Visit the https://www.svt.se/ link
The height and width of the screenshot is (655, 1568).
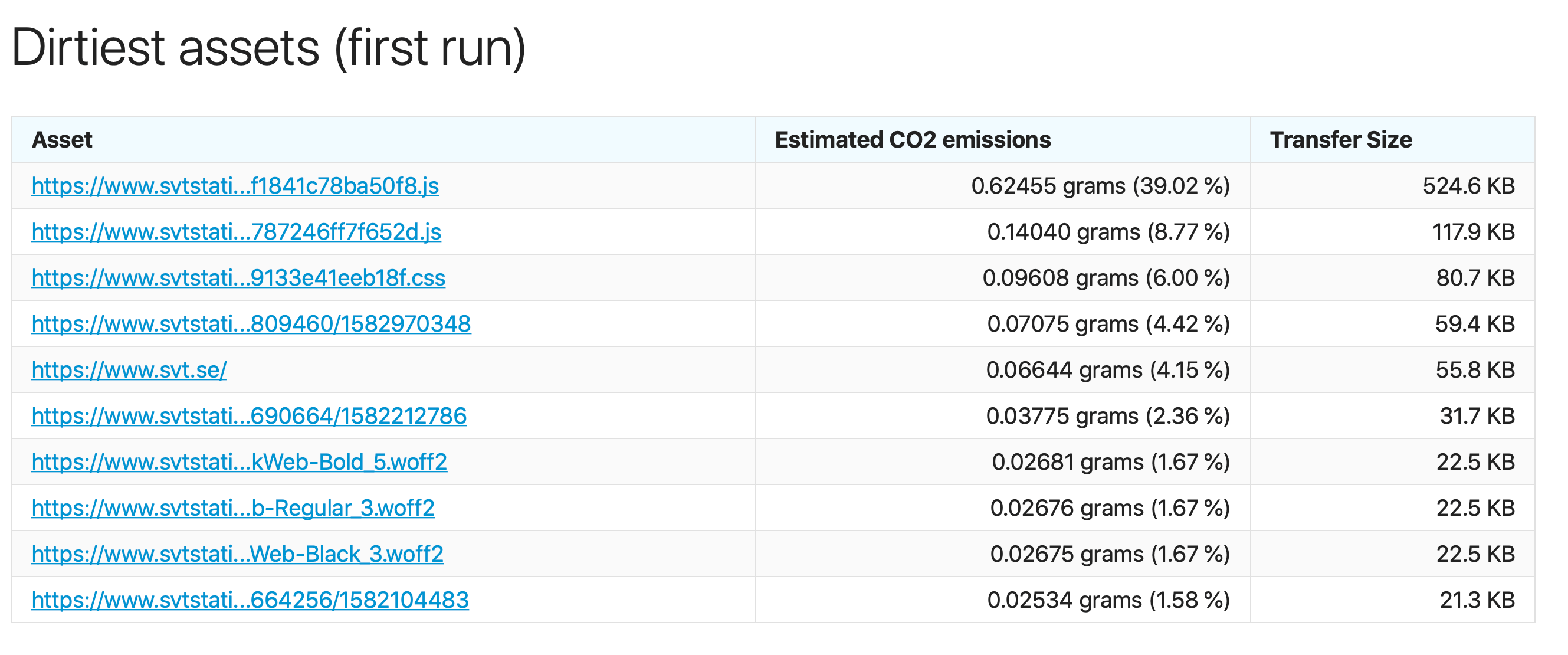click(129, 370)
